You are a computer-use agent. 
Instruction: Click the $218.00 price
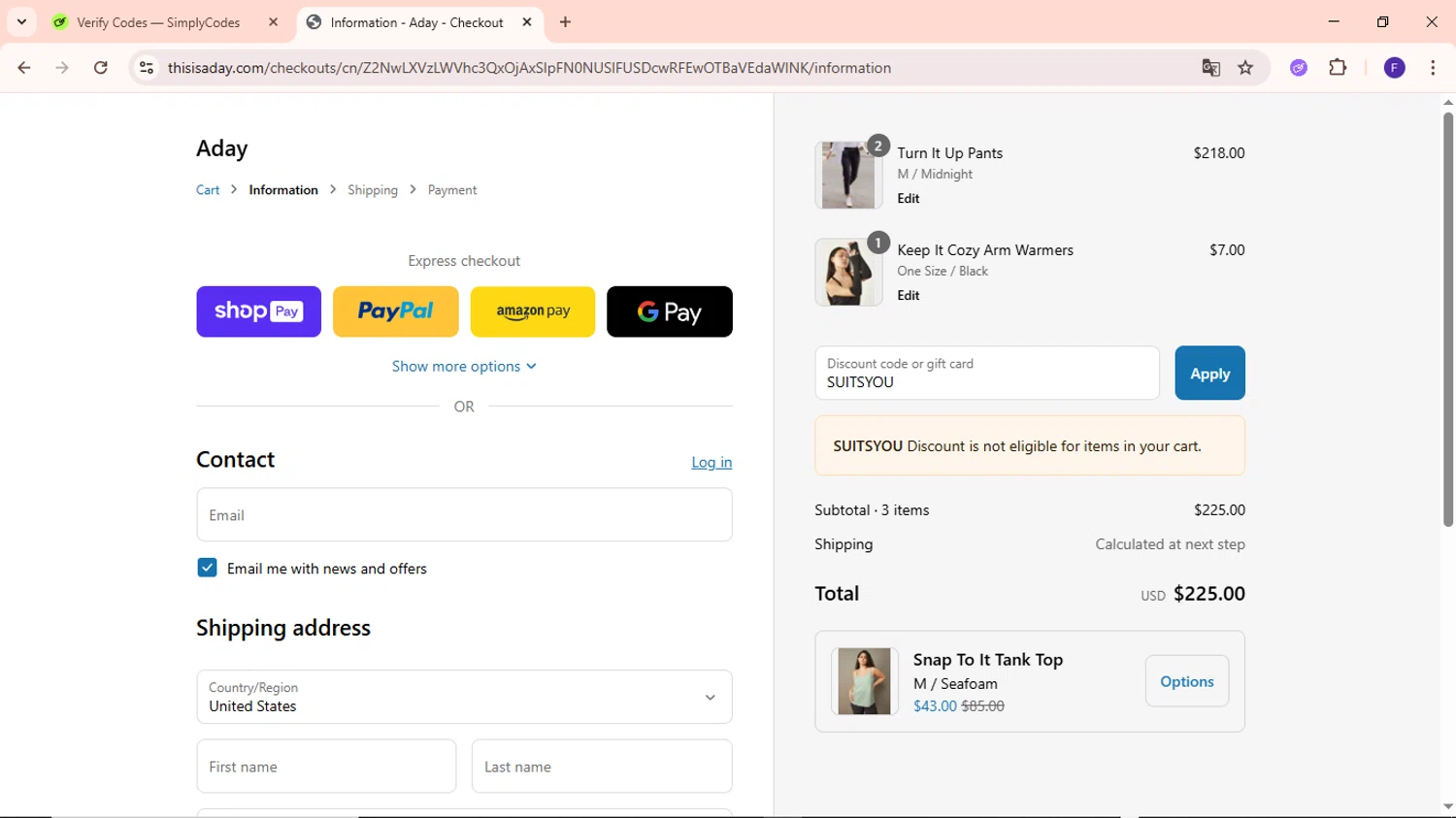point(1219,153)
